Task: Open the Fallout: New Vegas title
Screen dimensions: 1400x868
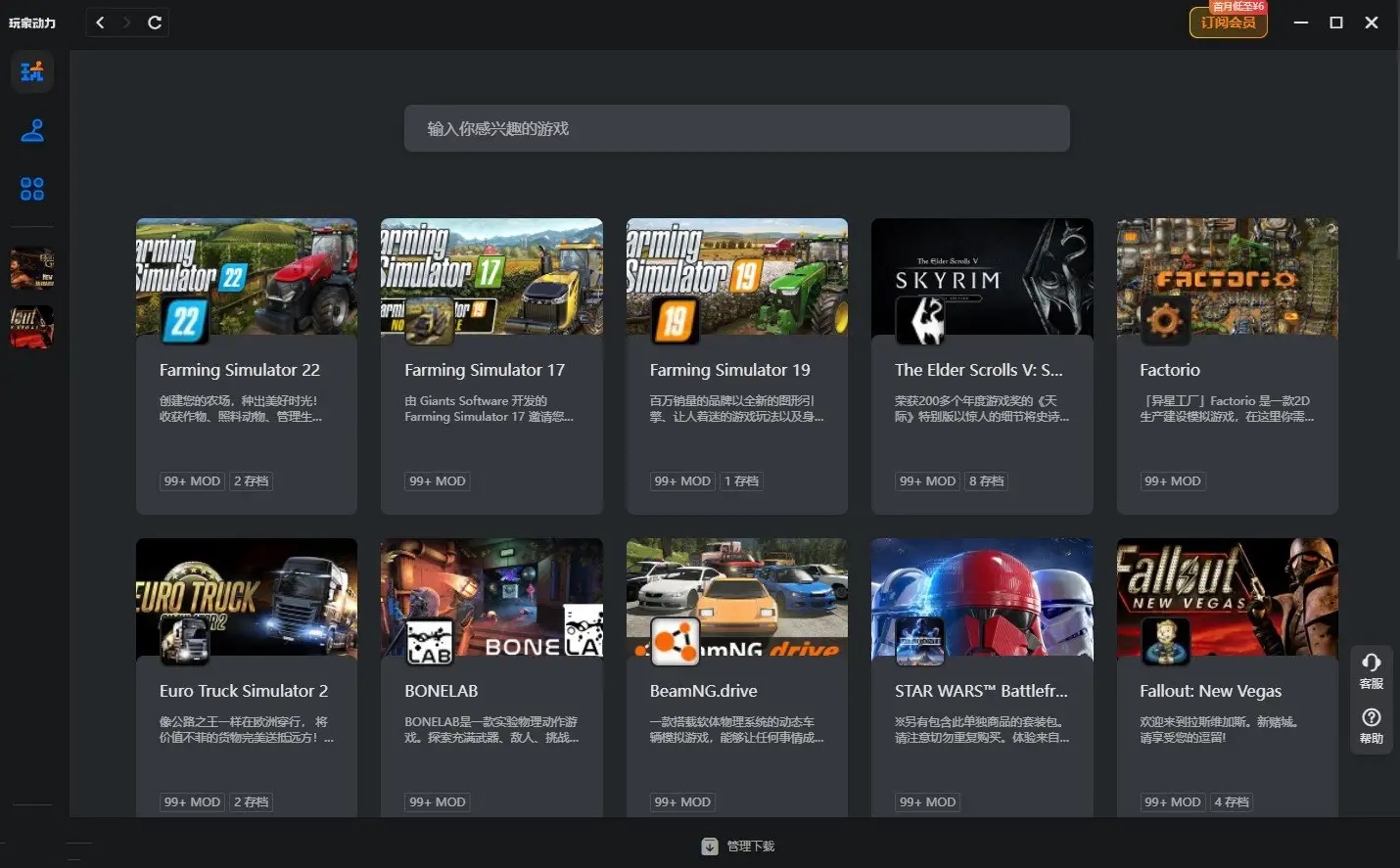Action: click(1211, 691)
